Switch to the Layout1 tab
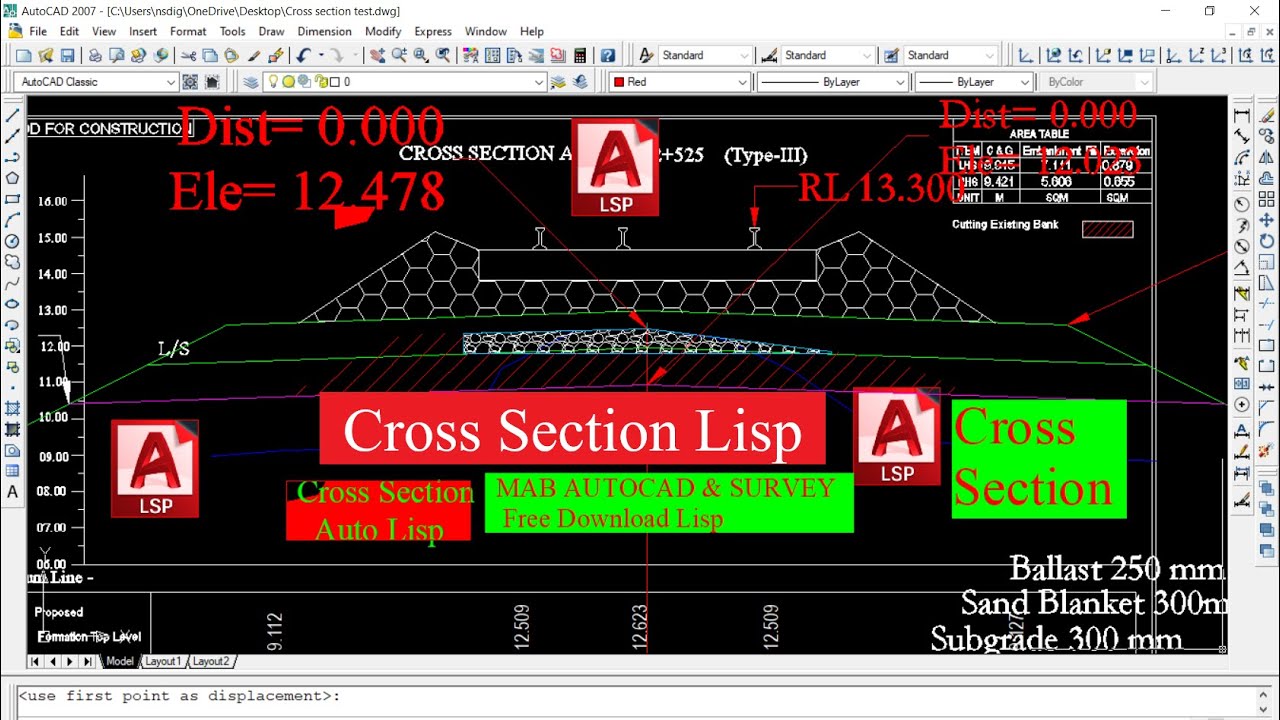The image size is (1280, 720). [x=163, y=661]
